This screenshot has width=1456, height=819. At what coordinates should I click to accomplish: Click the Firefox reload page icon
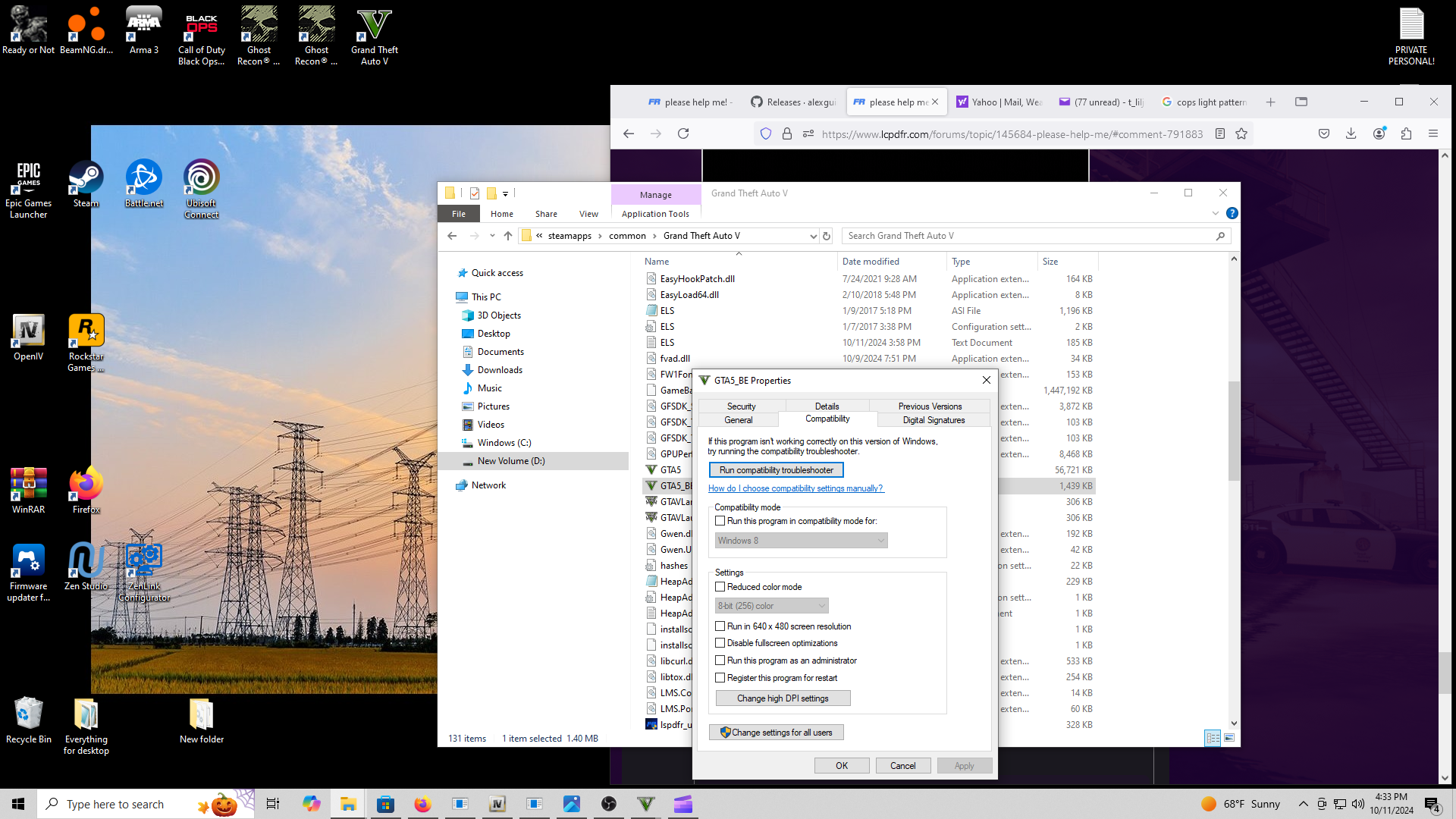[x=683, y=133]
